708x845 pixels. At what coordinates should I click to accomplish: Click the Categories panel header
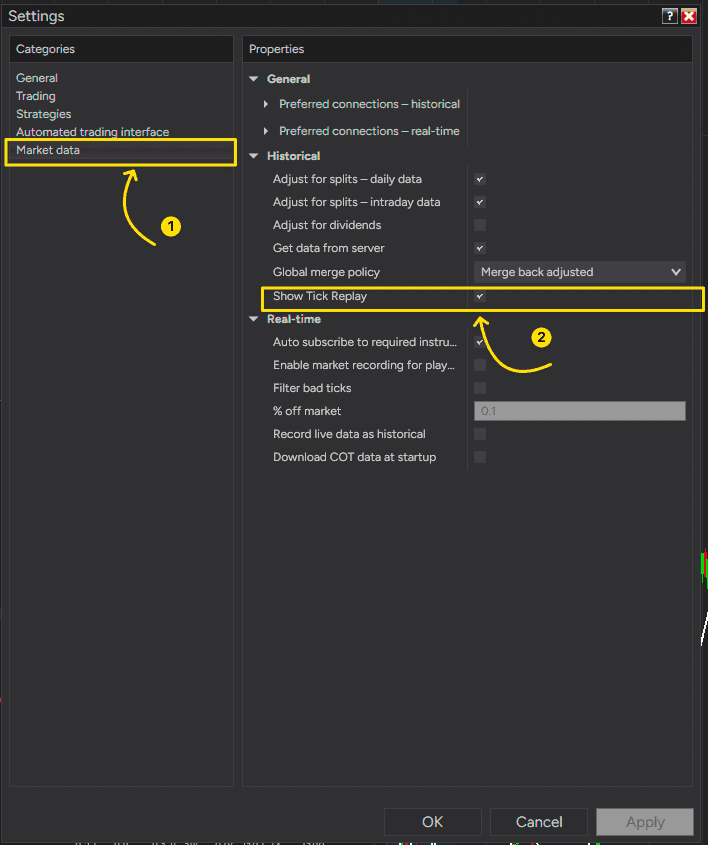(x=121, y=49)
